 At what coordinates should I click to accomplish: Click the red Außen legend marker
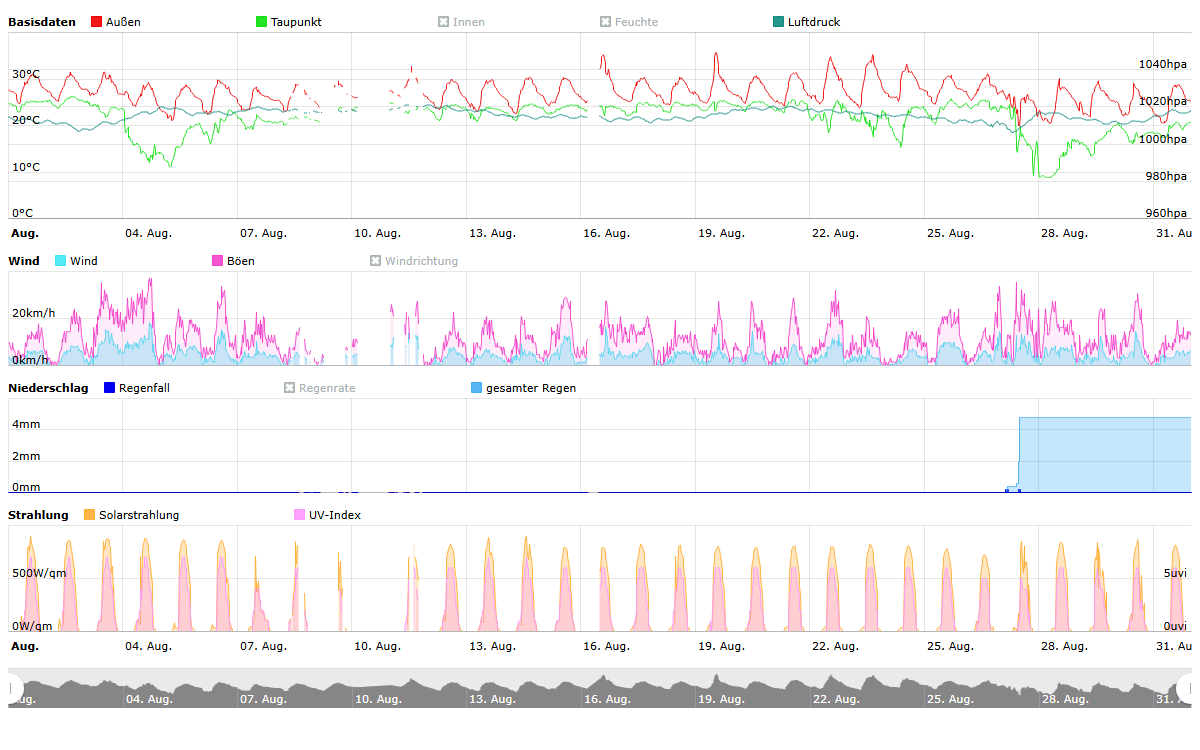pyautogui.click(x=97, y=22)
